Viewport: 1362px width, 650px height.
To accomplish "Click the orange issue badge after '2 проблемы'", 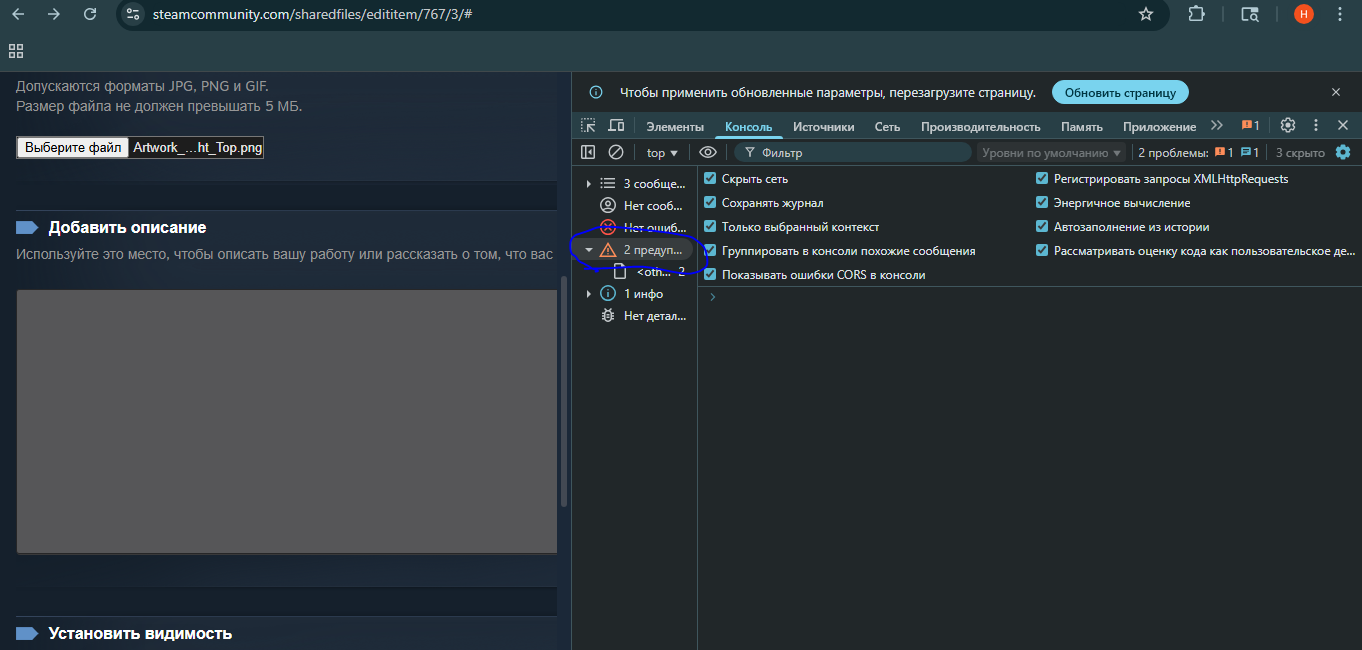I will 1224,153.
